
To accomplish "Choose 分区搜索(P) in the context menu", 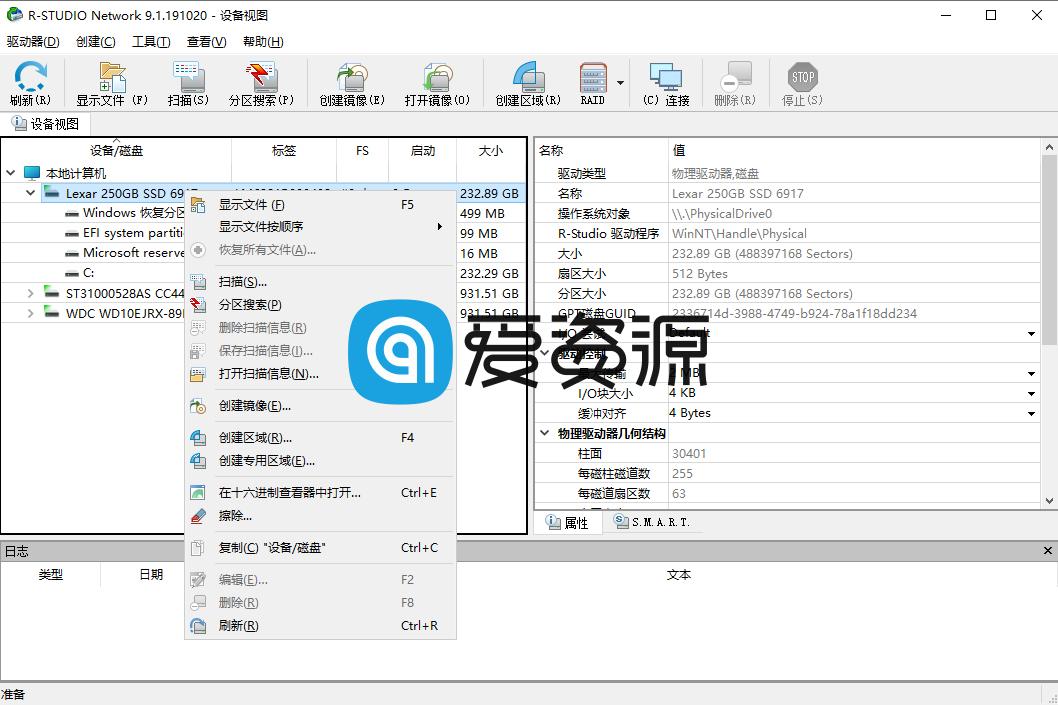I will [321, 305].
